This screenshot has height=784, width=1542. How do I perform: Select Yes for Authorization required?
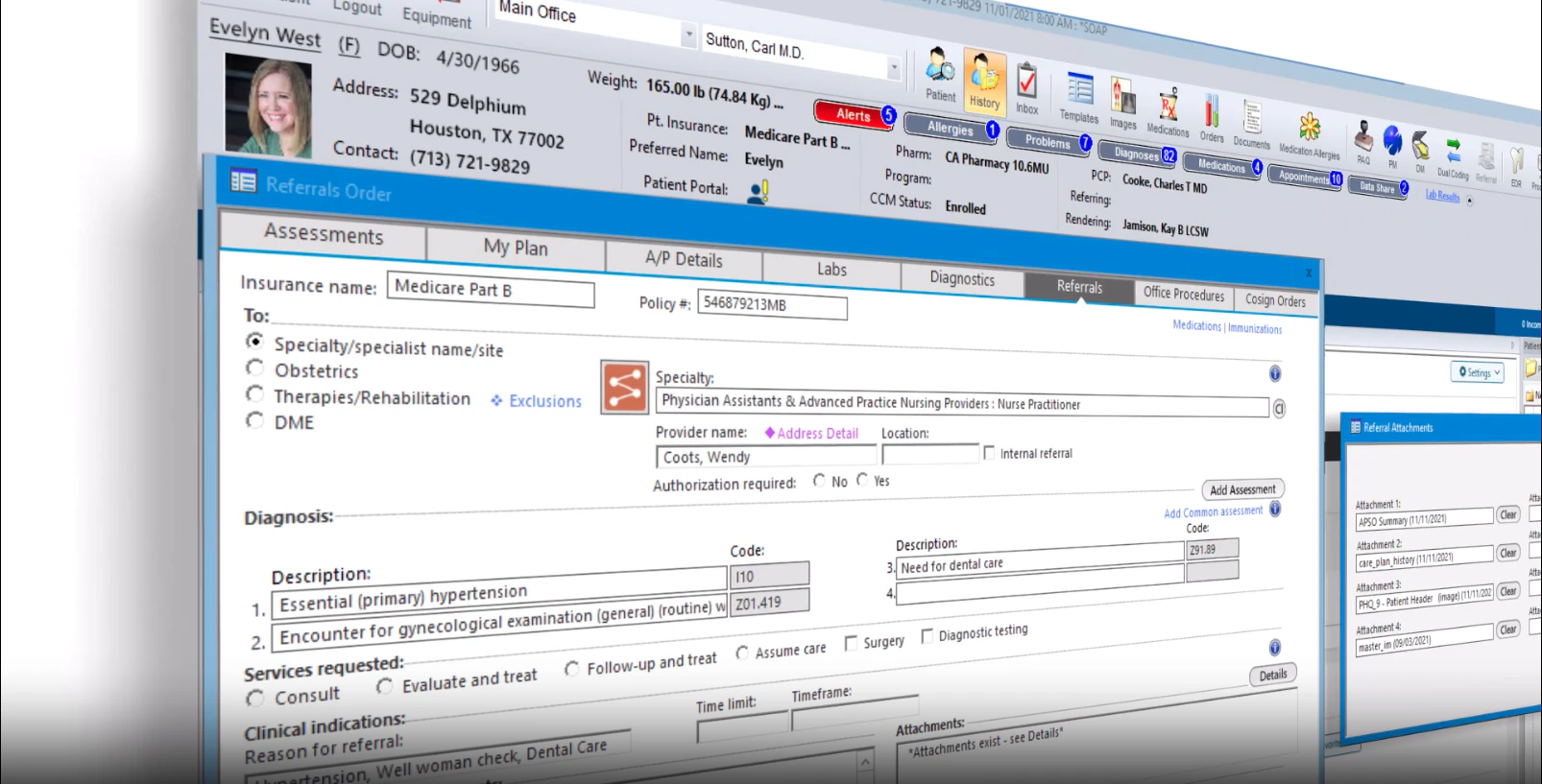coord(862,479)
